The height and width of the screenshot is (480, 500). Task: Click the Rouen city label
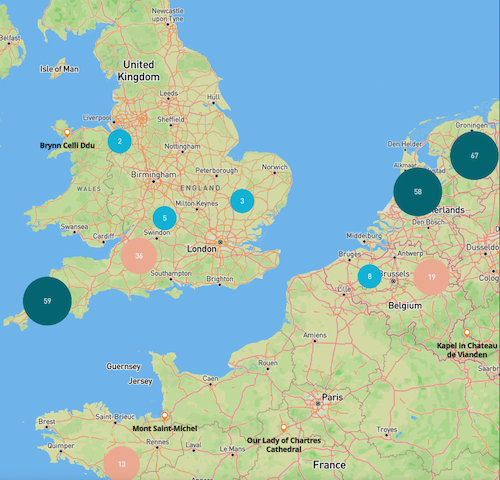point(268,363)
